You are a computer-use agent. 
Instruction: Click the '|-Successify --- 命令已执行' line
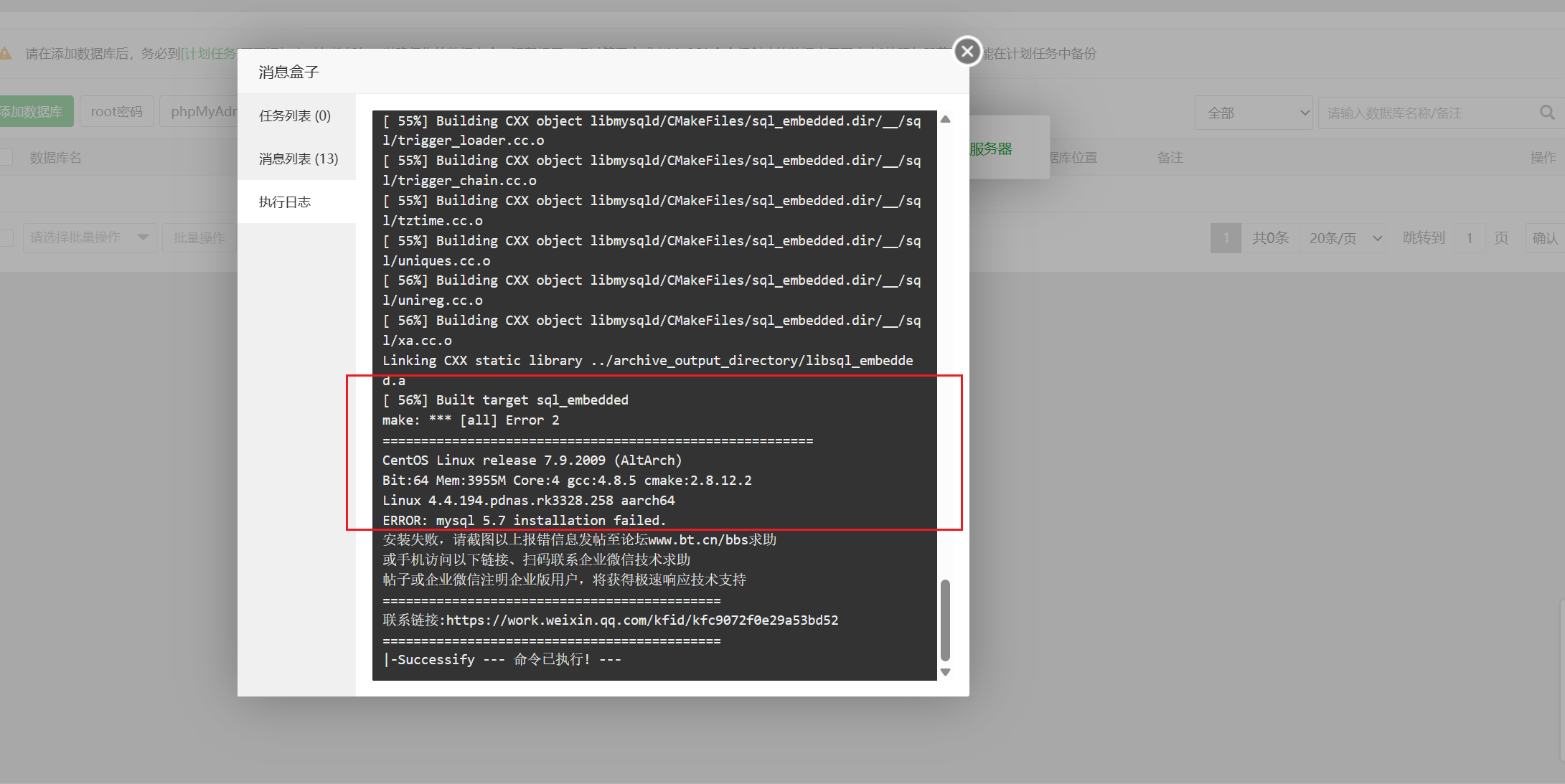[502, 659]
